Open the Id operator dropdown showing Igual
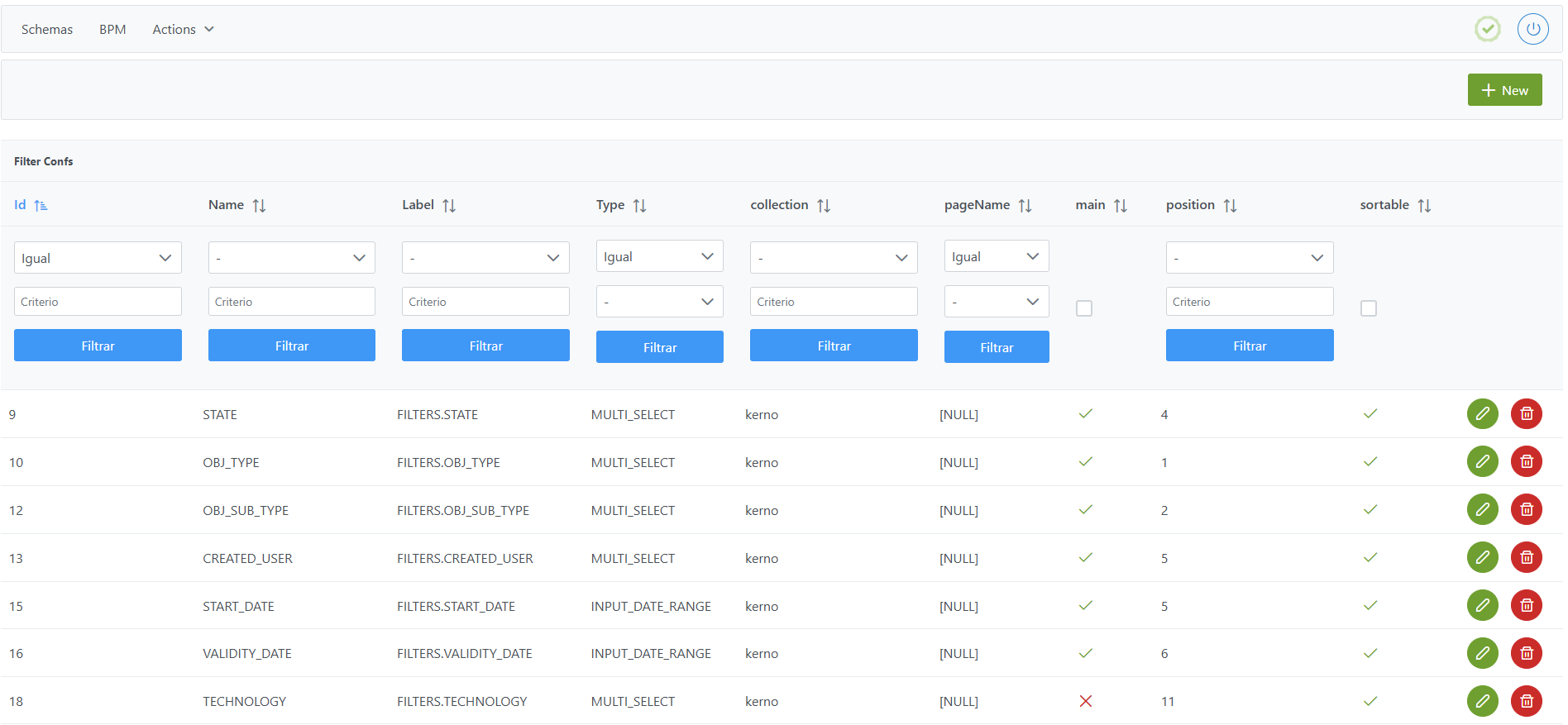 pos(98,258)
